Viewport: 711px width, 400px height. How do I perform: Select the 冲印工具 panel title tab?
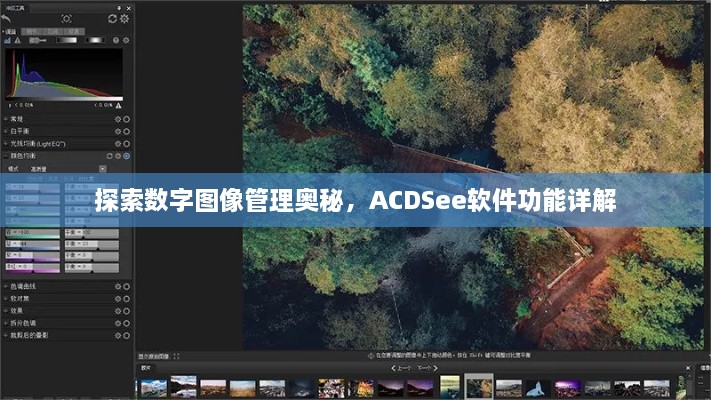(15, 8)
